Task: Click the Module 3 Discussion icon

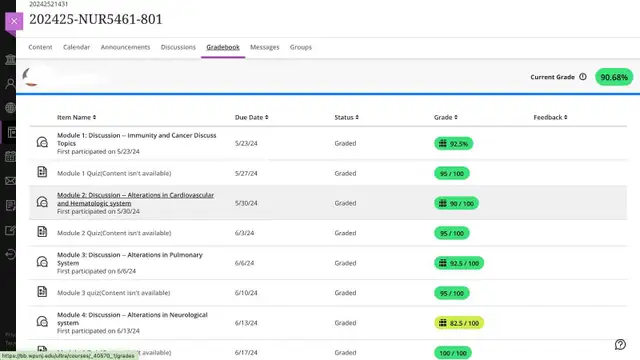Action: pos(42,262)
